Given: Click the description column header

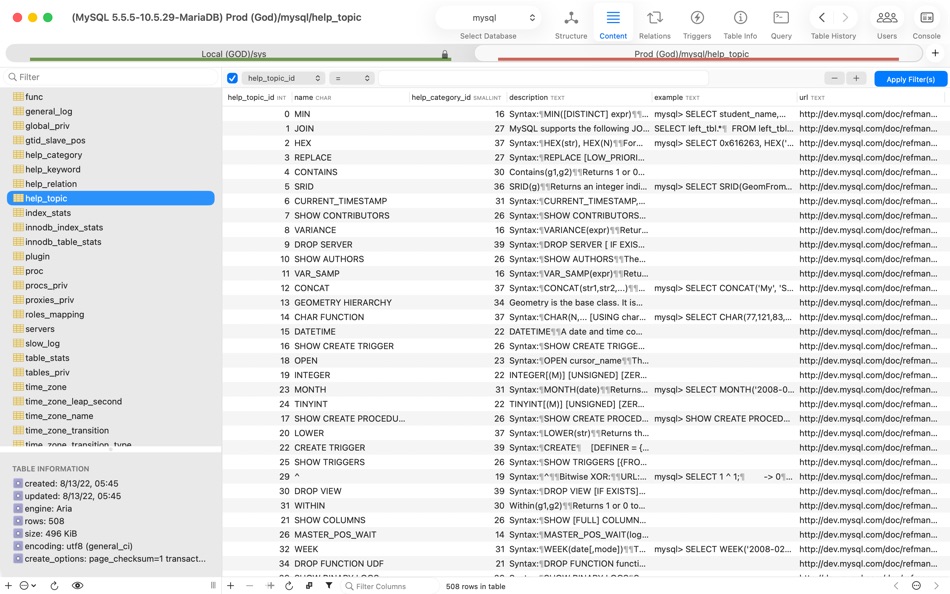Looking at the screenshot, I should click(579, 97).
